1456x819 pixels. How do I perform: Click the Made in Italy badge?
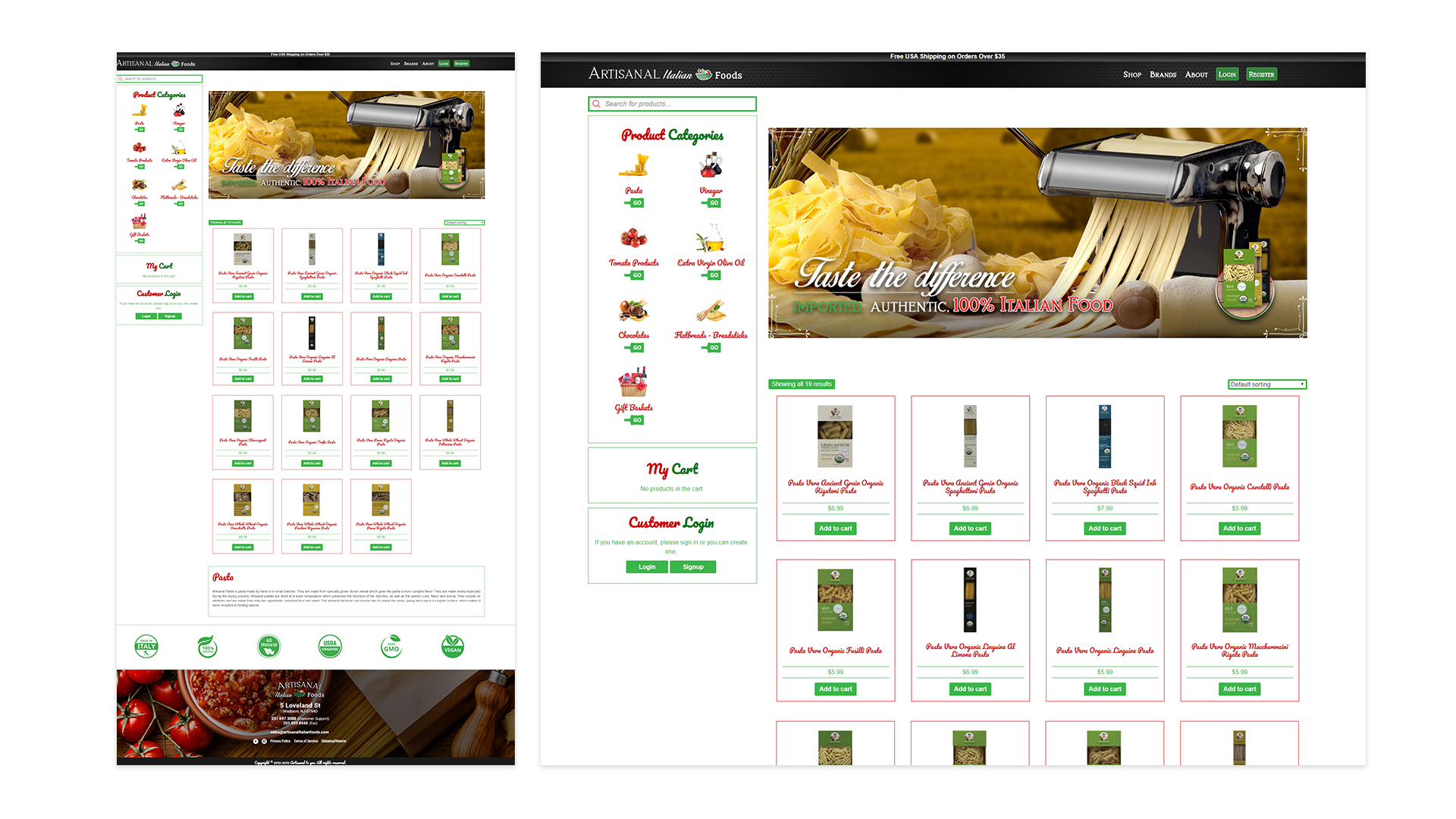[x=146, y=646]
